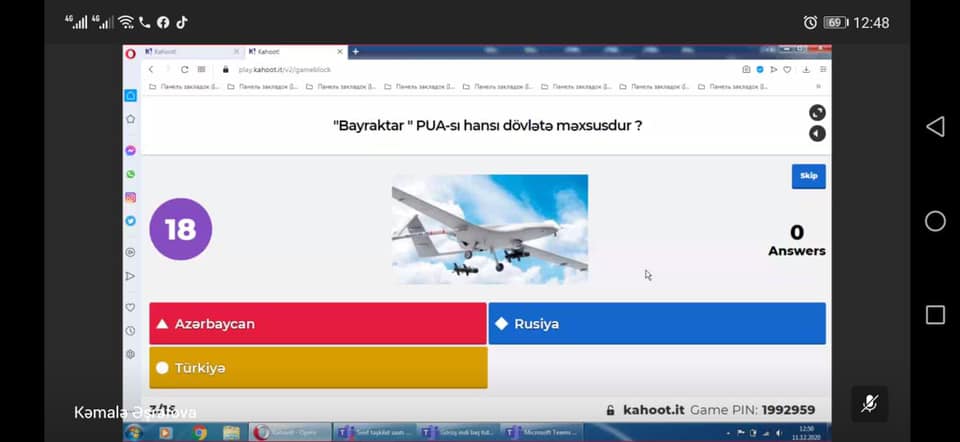Choose the blue Rusiya answer
This screenshot has height=442, width=960.
657,323
